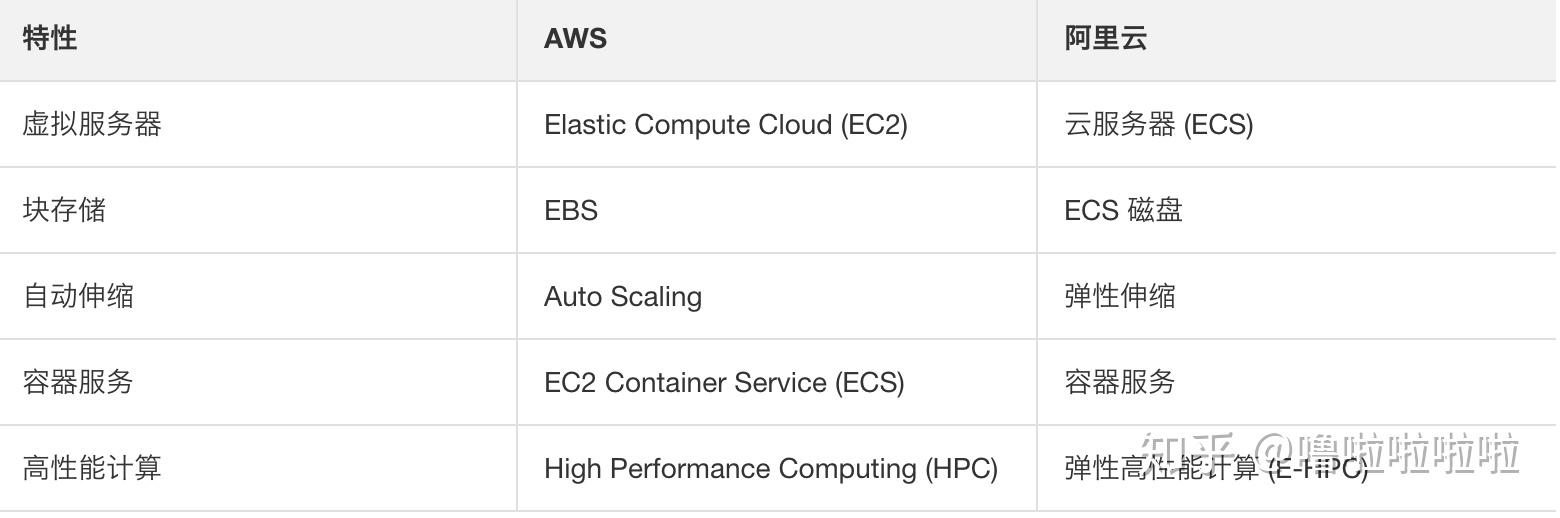The image size is (1560, 518).
Task: Click EC2 Container Service (ECS) cell
Action: [724, 383]
